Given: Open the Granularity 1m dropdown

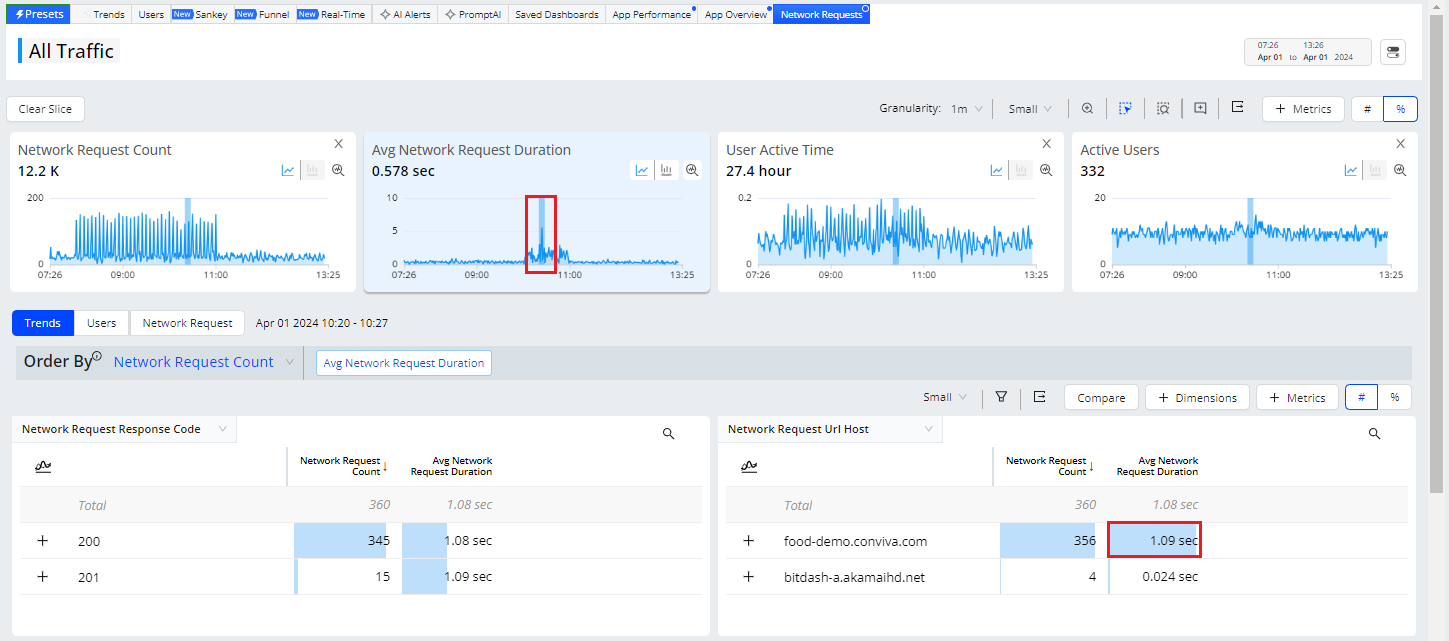Looking at the screenshot, I should [967, 109].
